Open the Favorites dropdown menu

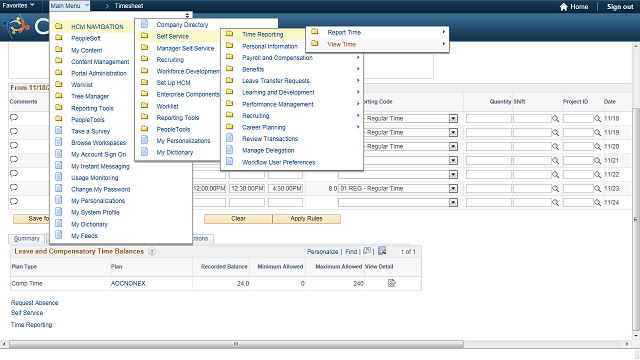pos(18,5)
